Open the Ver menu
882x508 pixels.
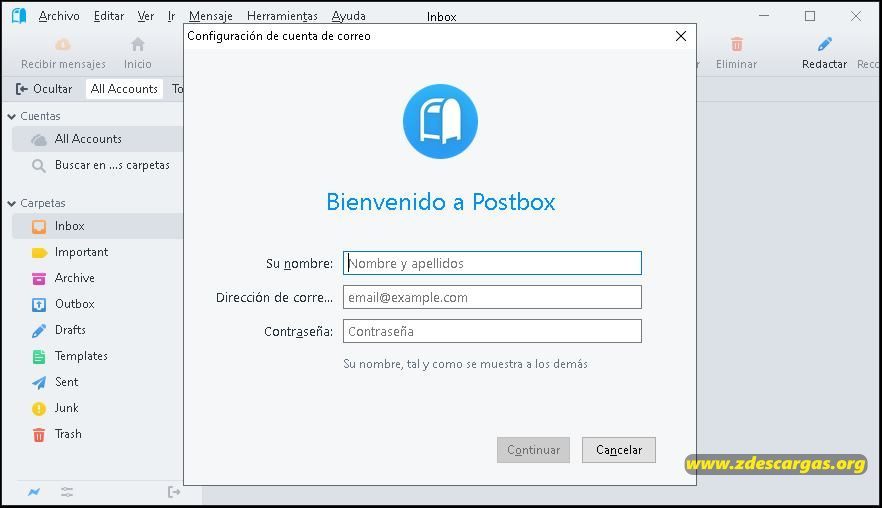point(146,16)
